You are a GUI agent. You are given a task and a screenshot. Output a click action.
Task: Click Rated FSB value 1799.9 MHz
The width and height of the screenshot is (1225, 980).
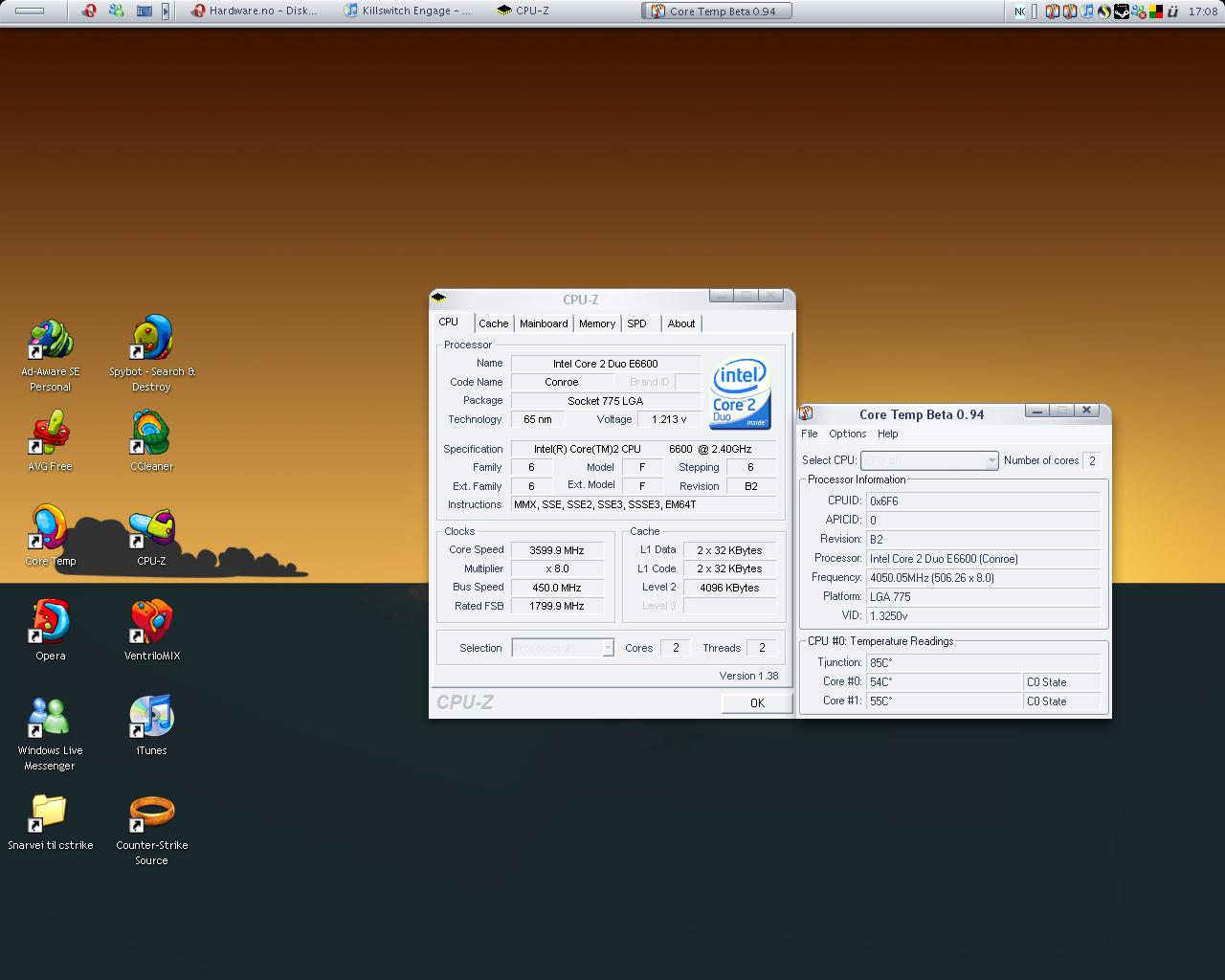pos(557,606)
